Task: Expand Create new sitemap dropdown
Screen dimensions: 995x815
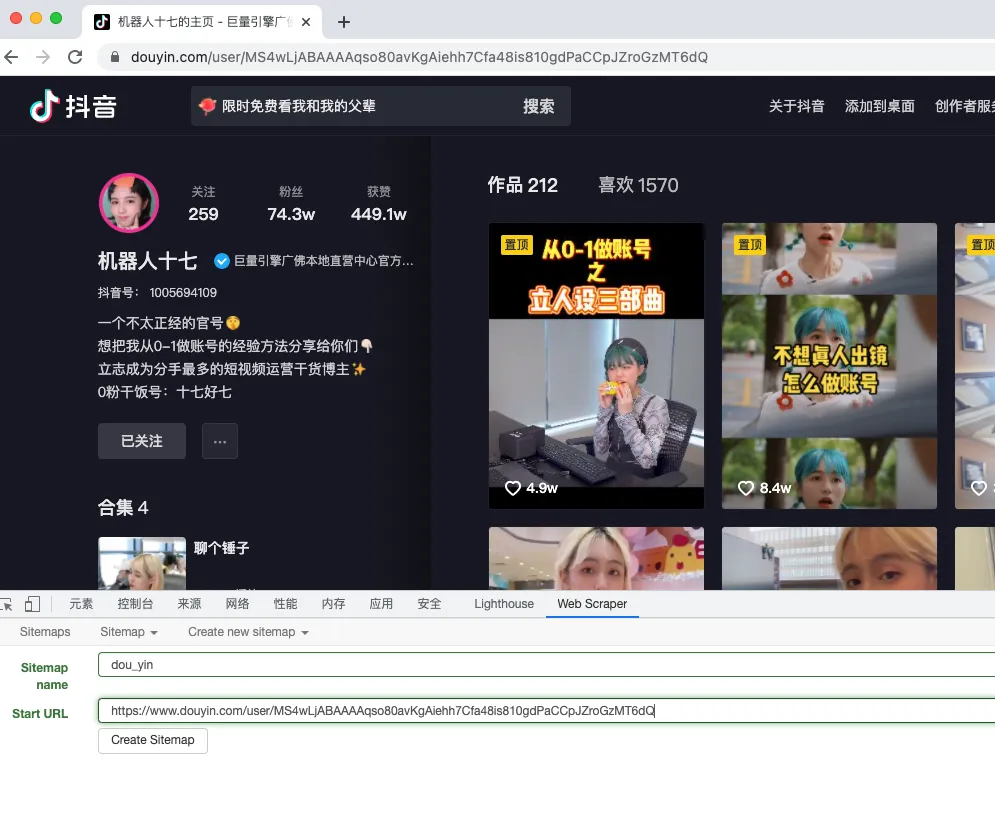Action: click(x=248, y=632)
